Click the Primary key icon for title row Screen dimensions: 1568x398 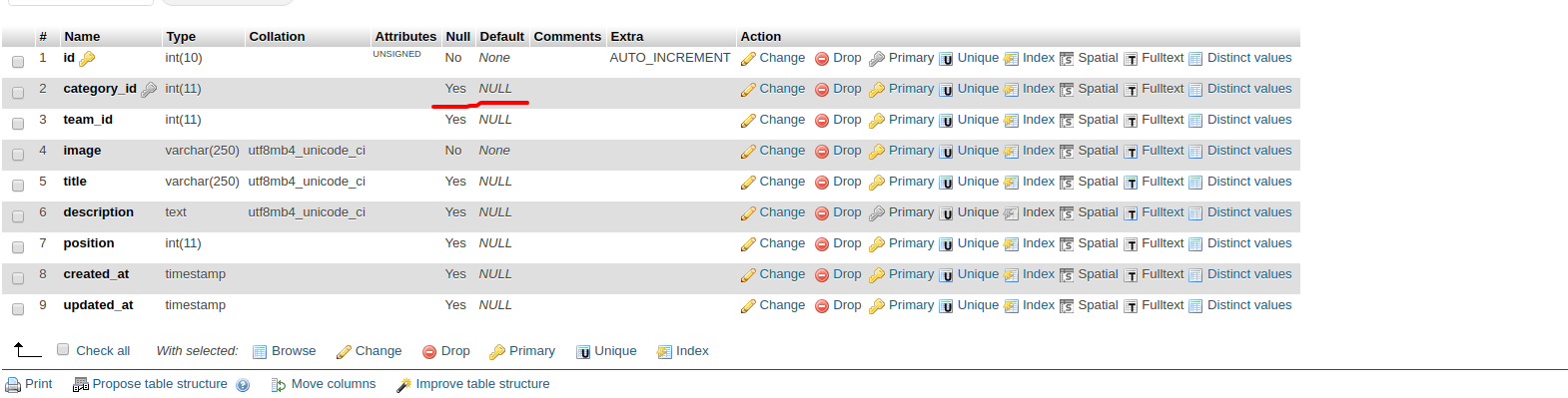coord(877,183)
